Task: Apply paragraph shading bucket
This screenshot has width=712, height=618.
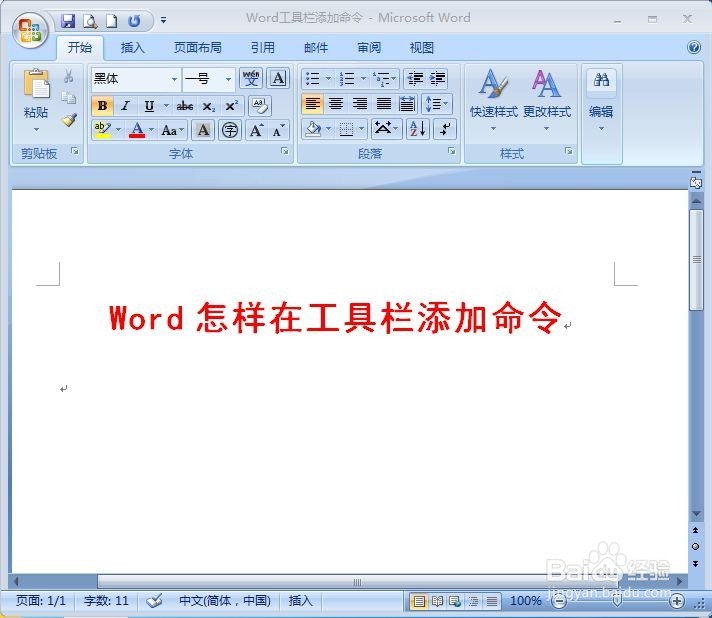Action: point(312,129)
